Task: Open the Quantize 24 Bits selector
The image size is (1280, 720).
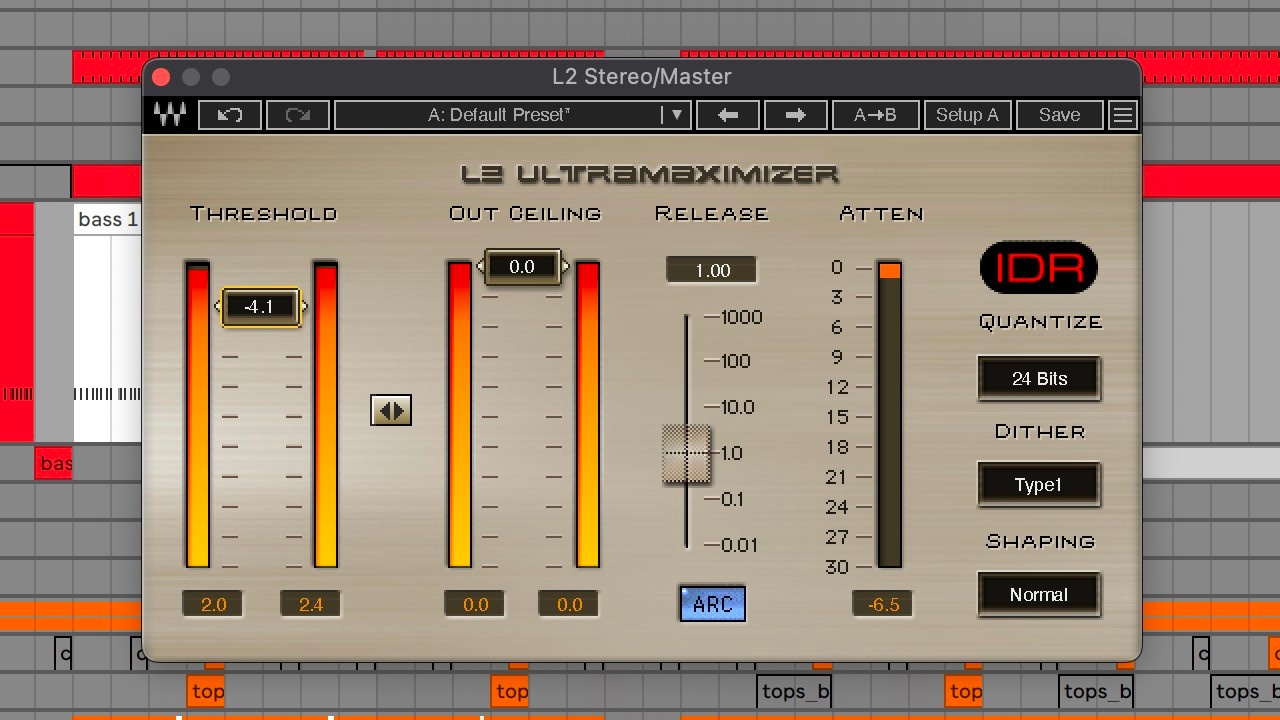Action: pos(1039,379)
